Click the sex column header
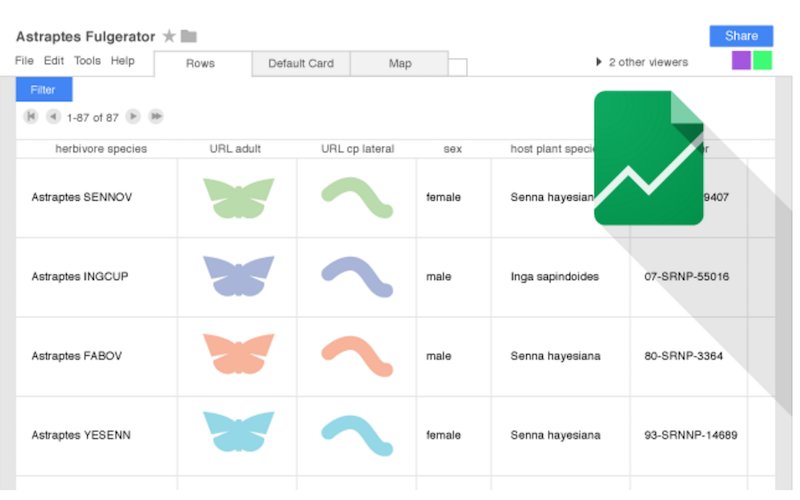Screen dimensions: 800x500 [453, 149]
